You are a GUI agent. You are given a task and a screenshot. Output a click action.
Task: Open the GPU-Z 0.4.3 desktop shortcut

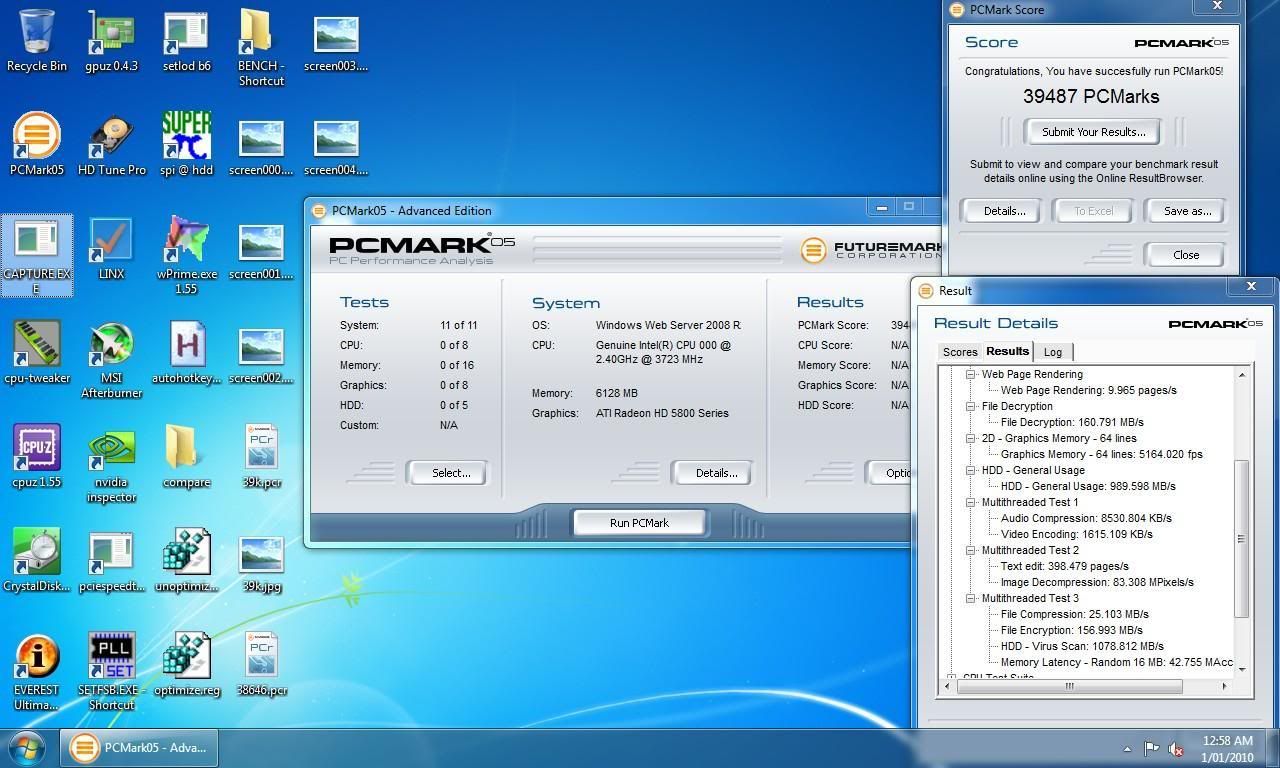click(x=111, y=35)
